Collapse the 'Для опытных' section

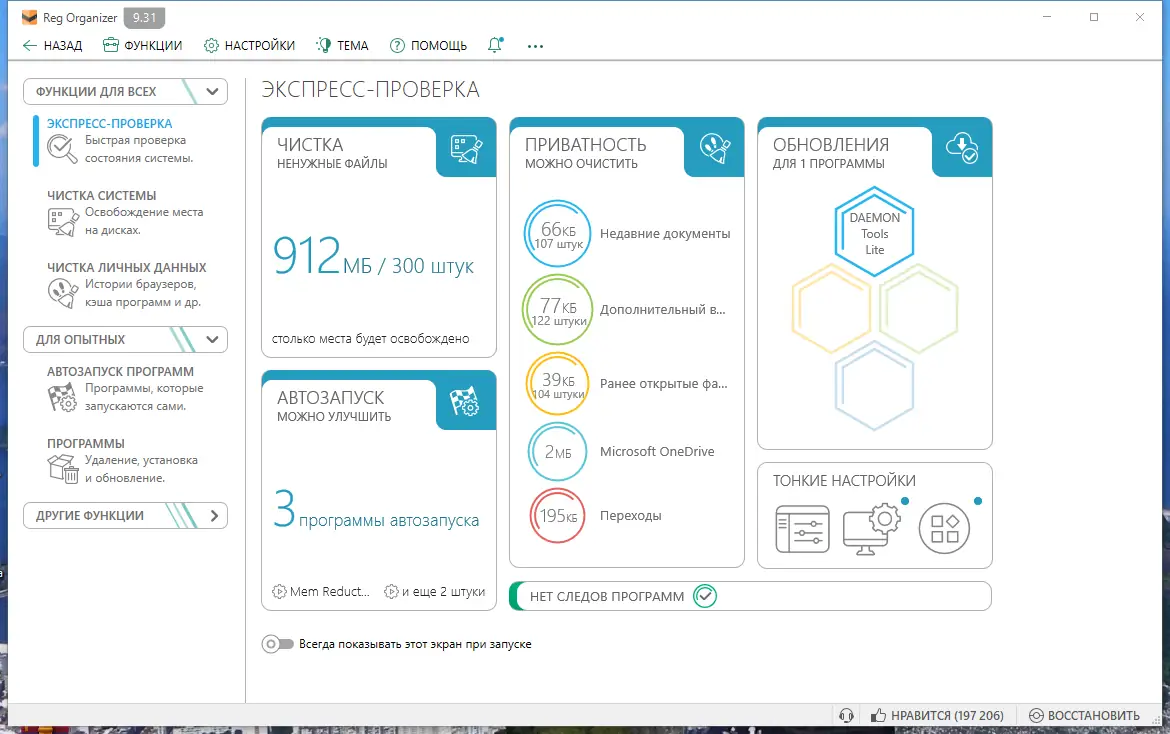point(211,339)
